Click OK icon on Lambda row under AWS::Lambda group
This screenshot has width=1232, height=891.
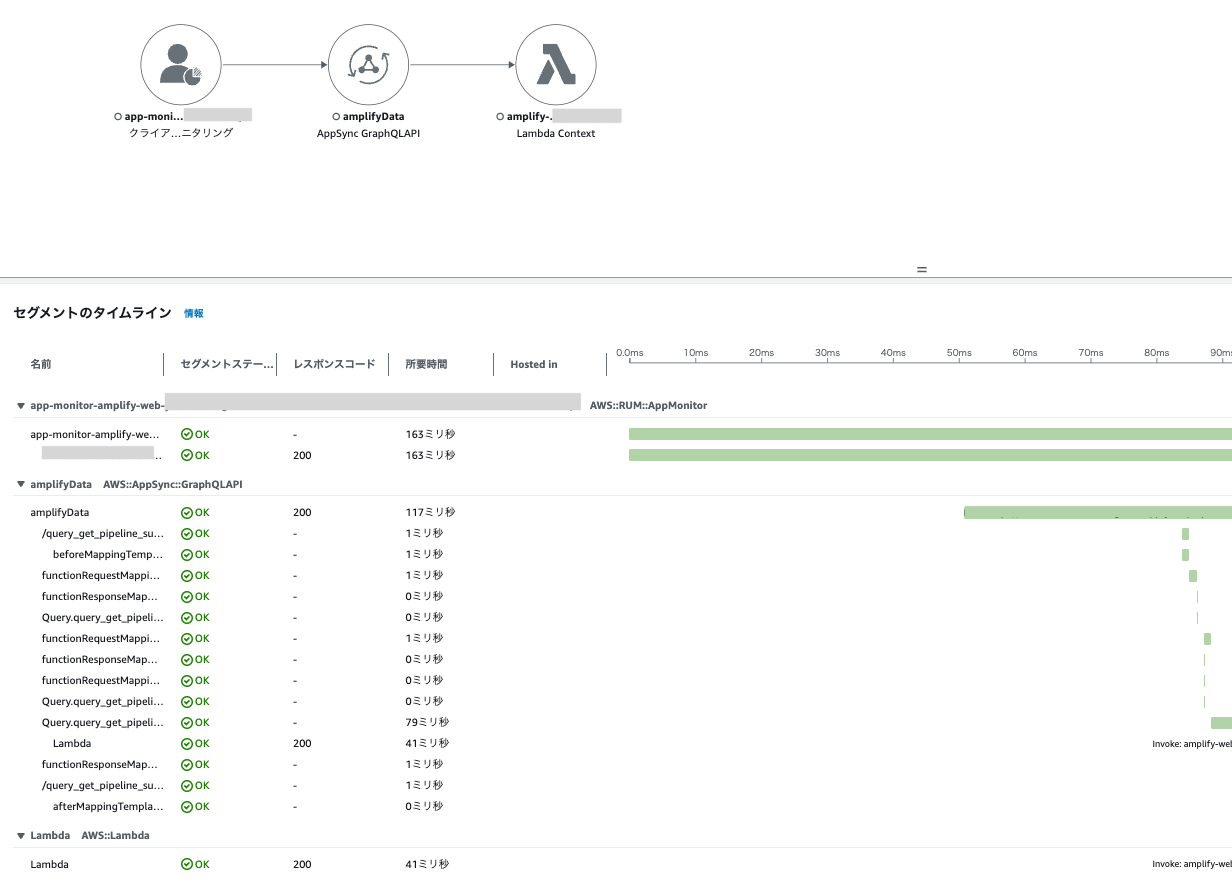pyautogui.click(x=187, y=864)
